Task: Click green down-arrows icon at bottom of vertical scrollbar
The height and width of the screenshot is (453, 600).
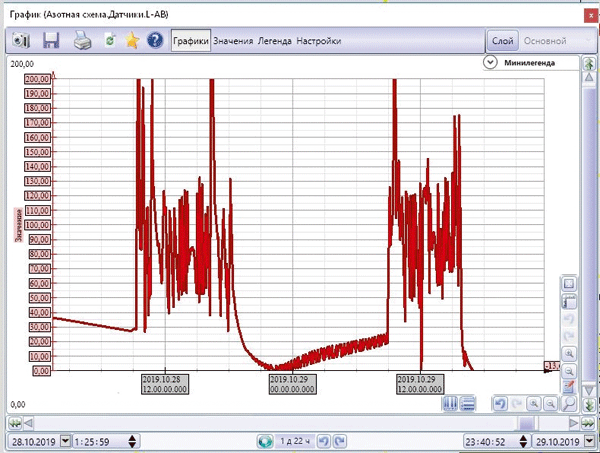Action: click(589, 405)
